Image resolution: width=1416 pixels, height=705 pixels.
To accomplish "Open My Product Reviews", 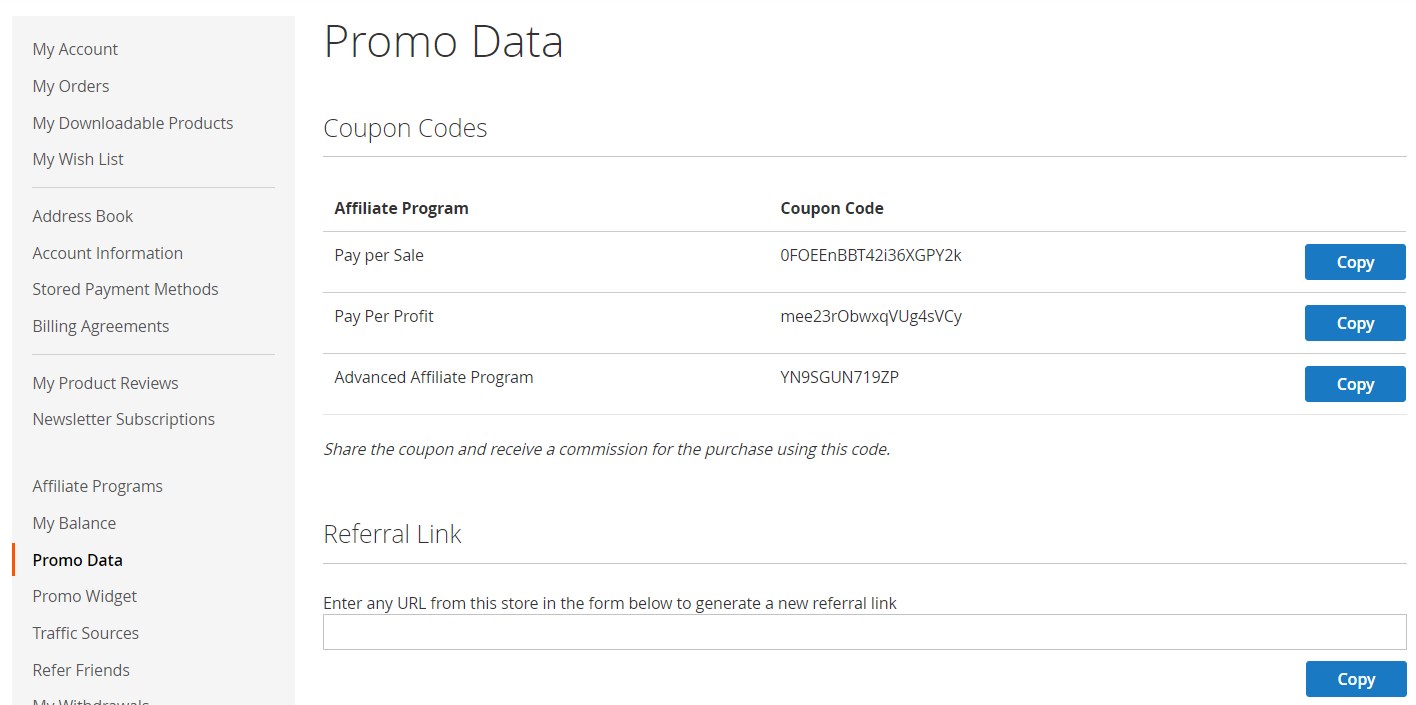I will tap(105, 383).
